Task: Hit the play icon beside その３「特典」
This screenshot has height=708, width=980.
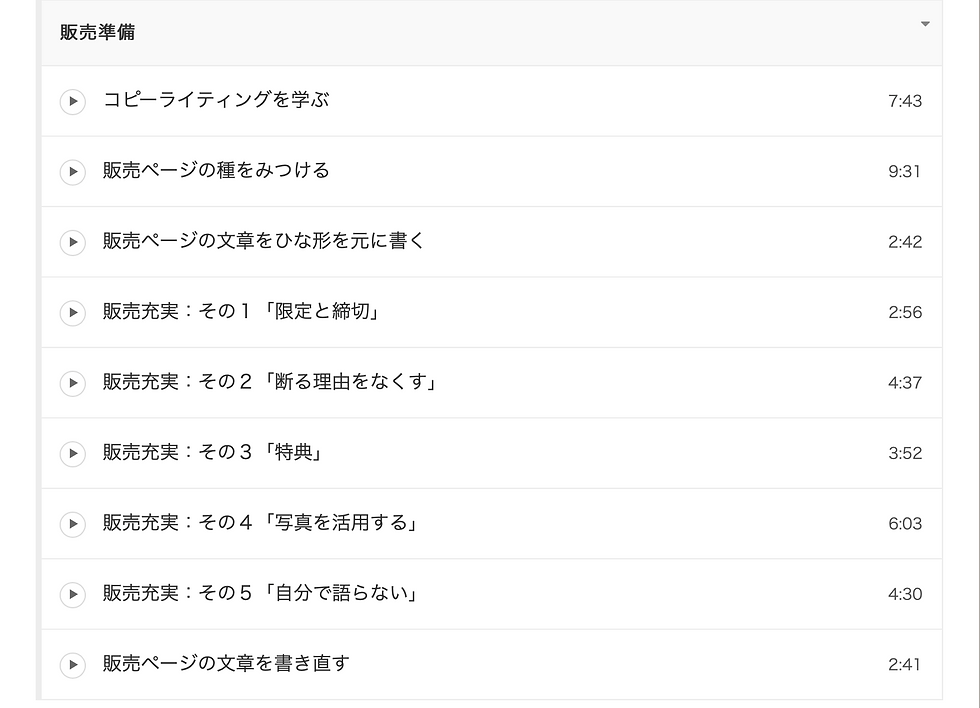Action: pyautogui.click(x=72, y=454)
